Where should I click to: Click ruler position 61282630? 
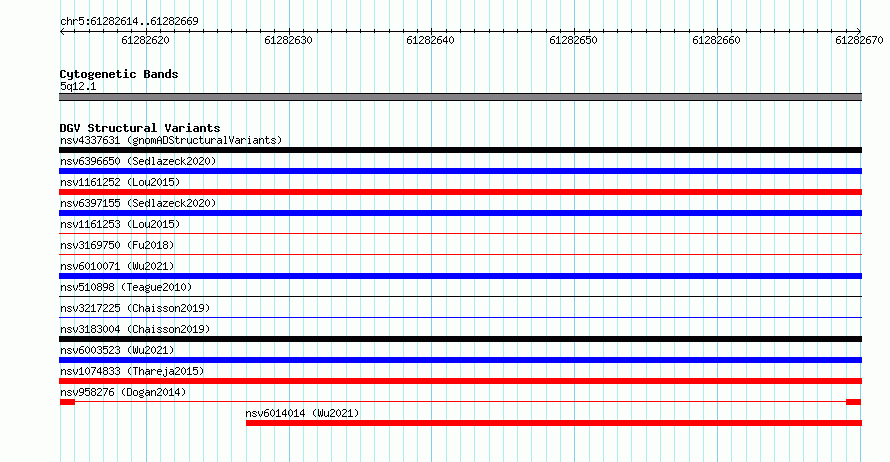[x=288, y=40]
